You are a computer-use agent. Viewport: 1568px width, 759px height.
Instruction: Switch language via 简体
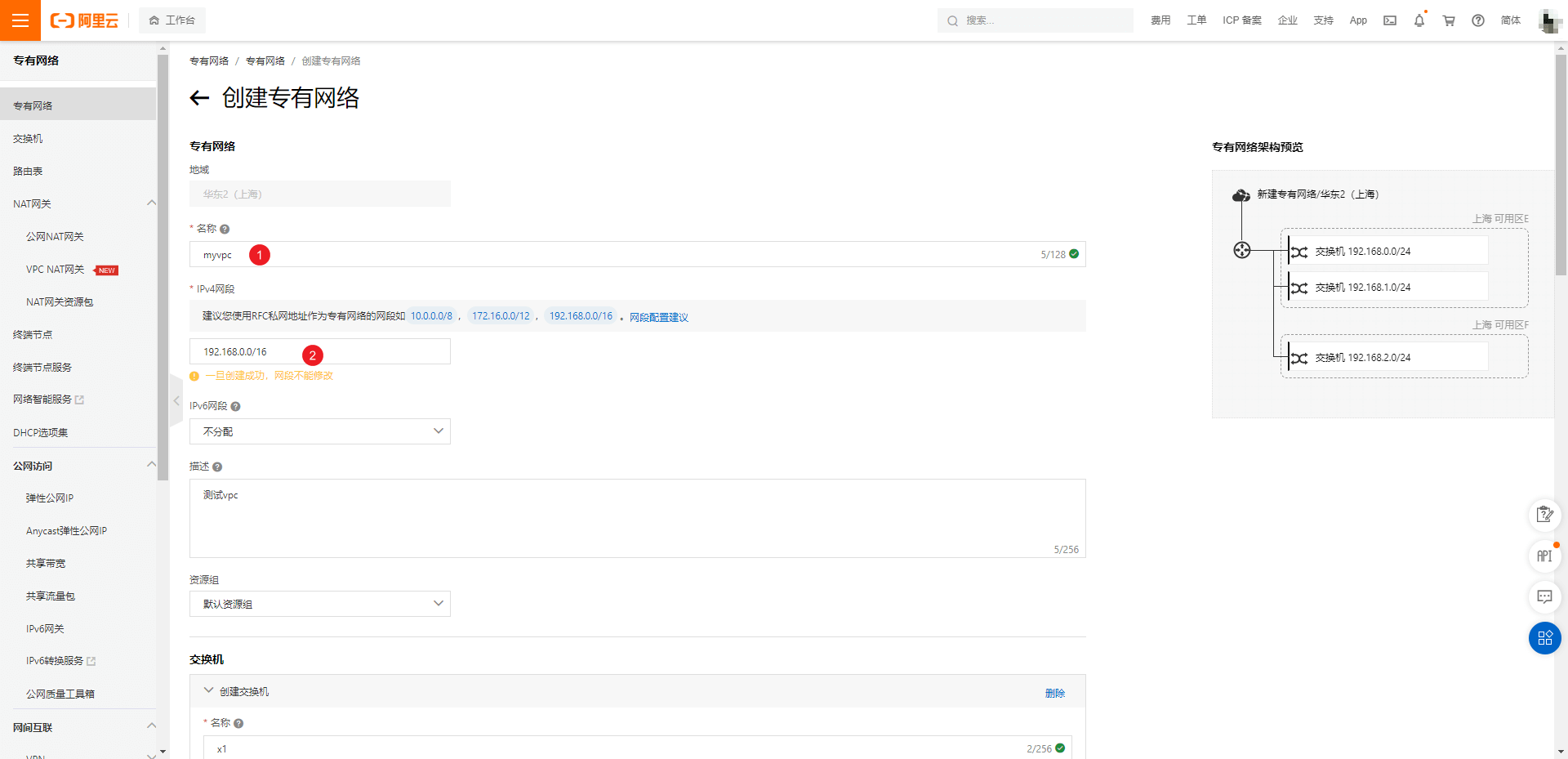point(1511,20)
